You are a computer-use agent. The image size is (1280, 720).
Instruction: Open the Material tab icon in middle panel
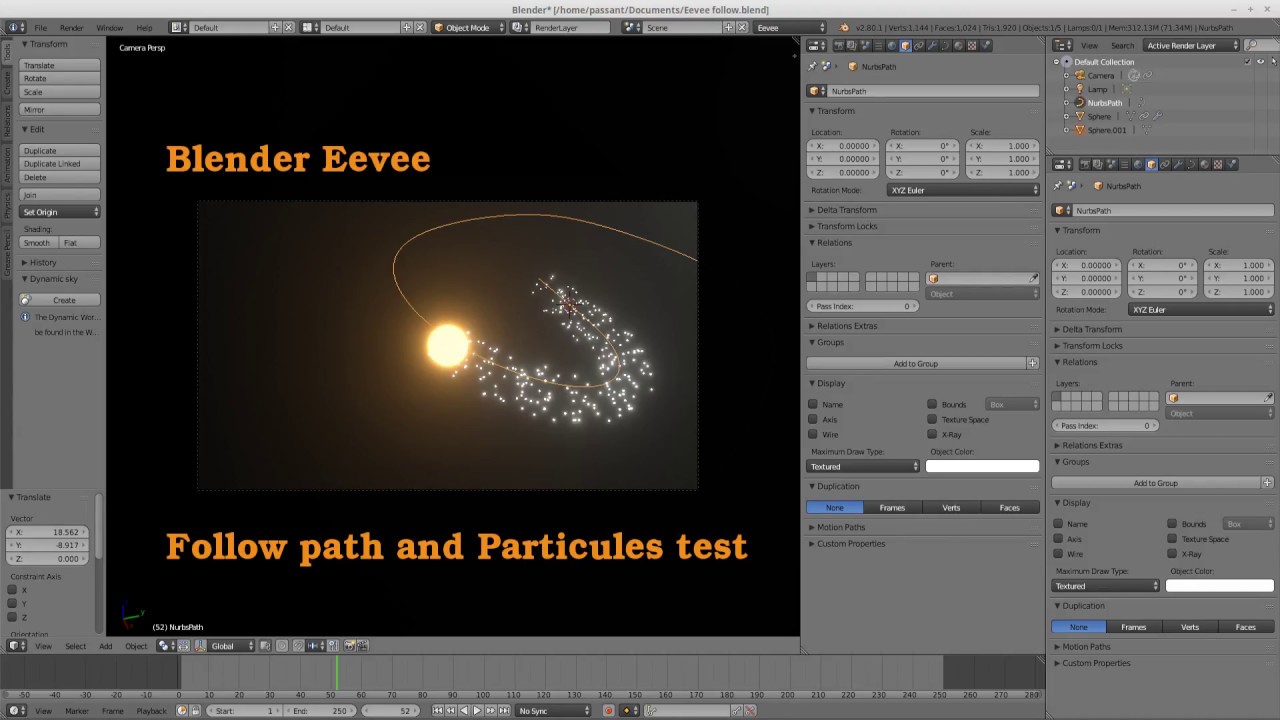coord(958,45)
